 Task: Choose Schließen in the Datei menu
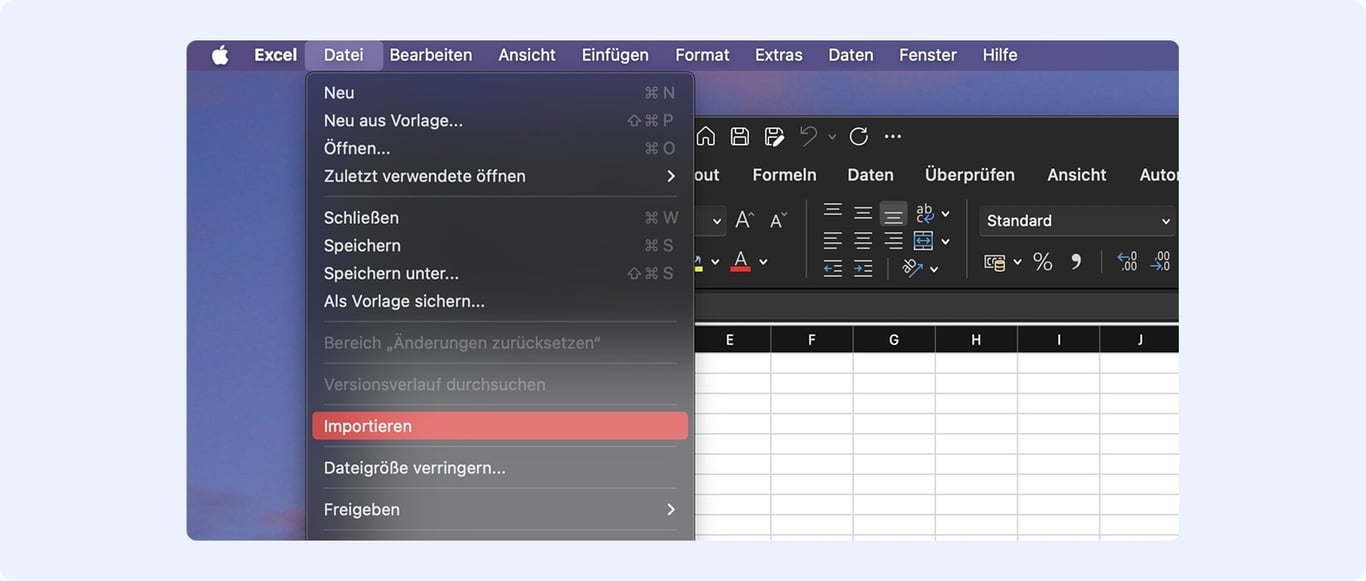pos(499,218)
